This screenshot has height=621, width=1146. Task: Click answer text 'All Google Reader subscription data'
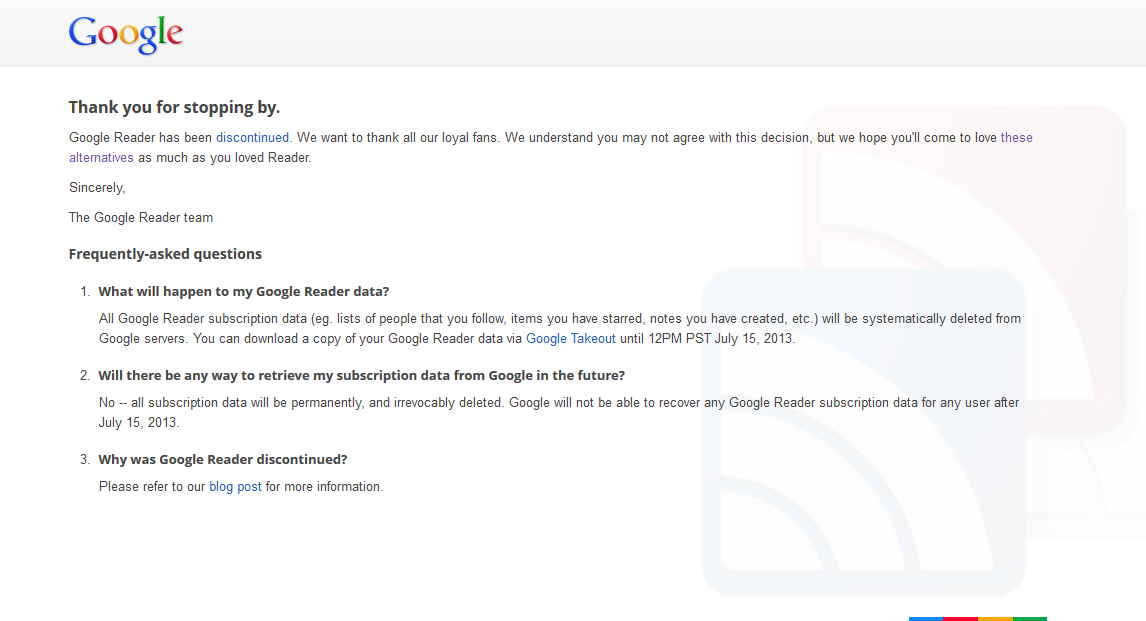pyautogui.click(x=560, y=329)
